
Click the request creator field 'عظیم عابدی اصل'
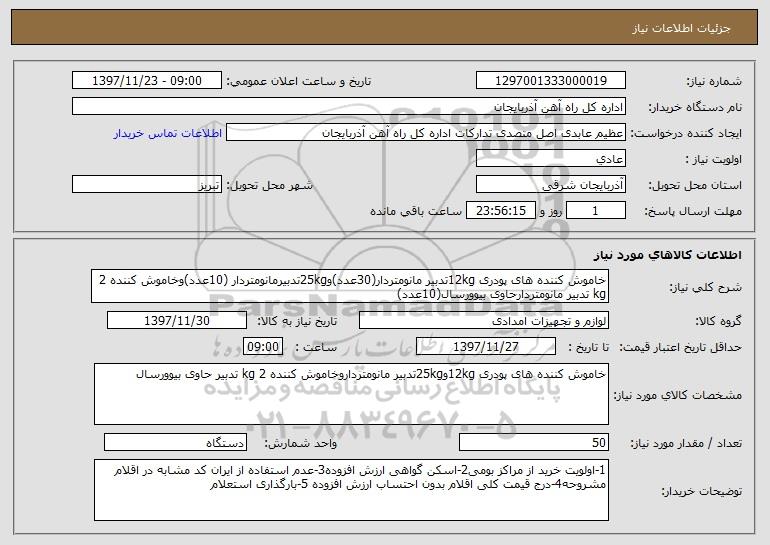click(x=426, y=133)
